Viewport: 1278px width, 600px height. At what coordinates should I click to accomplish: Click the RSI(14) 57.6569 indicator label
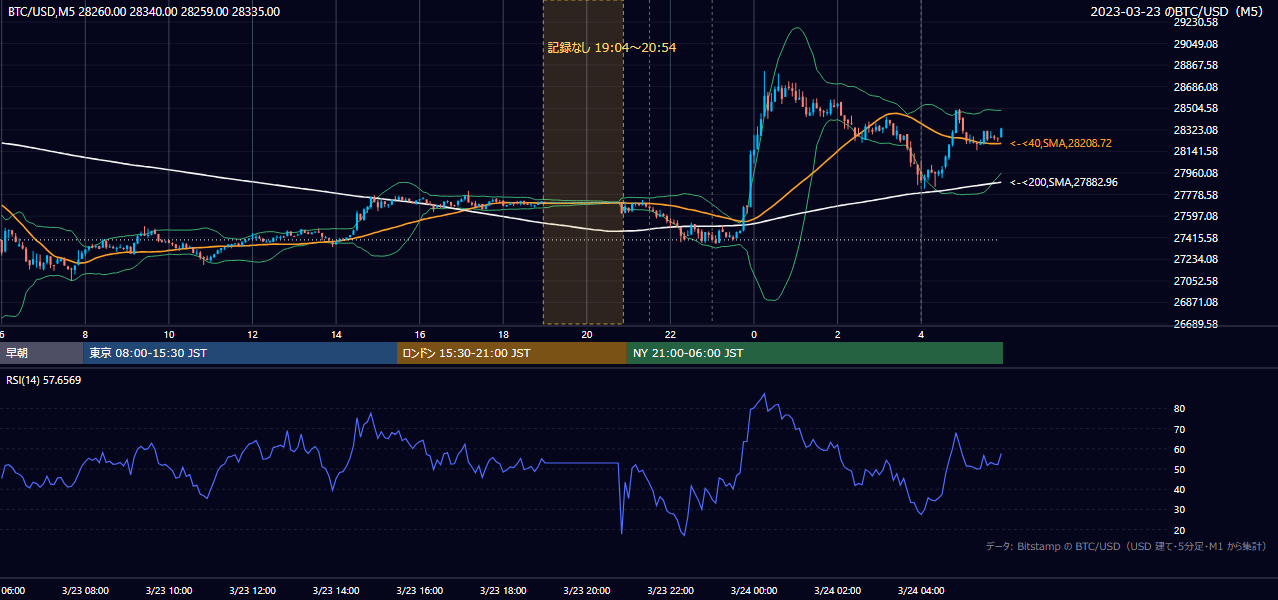[44, 380]
